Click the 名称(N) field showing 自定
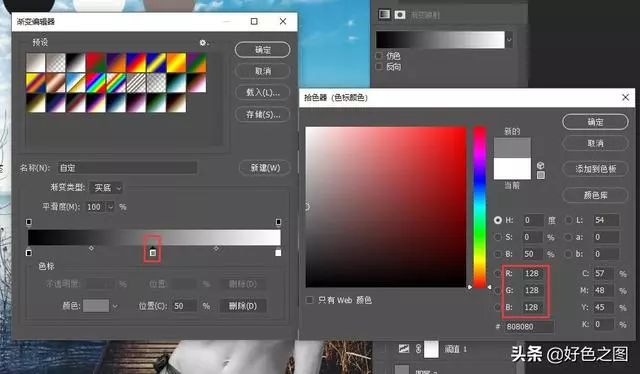 (127, 168)
